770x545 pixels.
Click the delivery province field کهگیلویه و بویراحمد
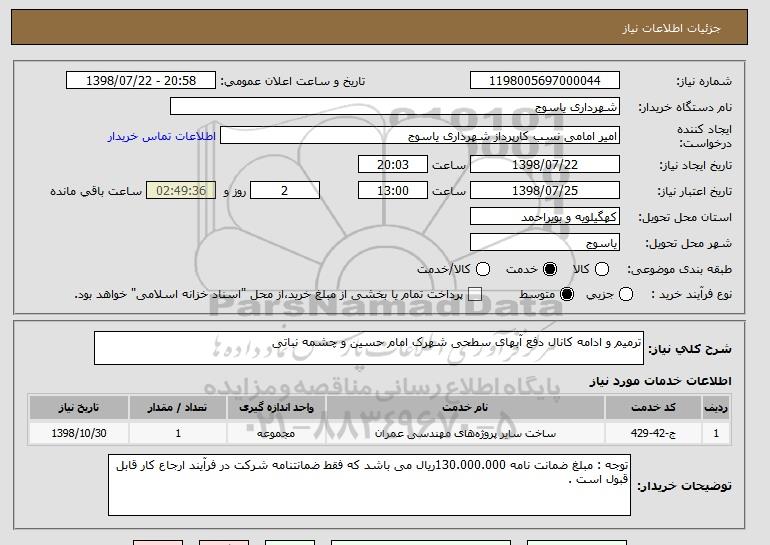[x=545, y=217]
